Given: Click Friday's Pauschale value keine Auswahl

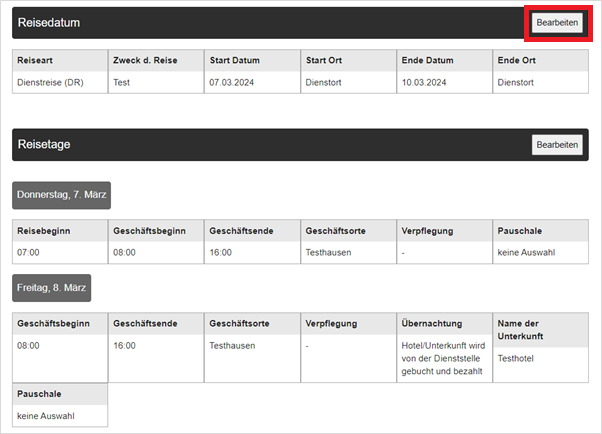Looking at the screenshot, I should pos(46,415).
